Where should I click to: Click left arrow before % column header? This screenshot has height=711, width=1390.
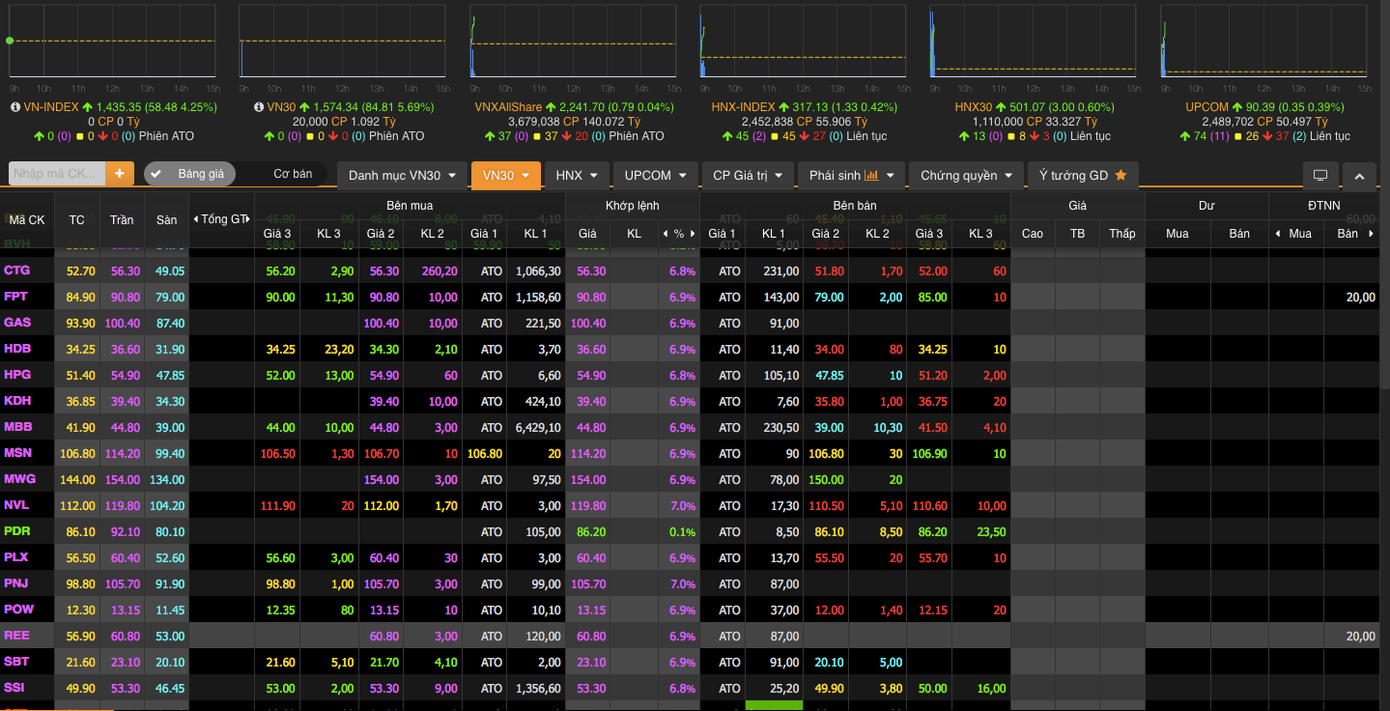click(x=666, y=233)
